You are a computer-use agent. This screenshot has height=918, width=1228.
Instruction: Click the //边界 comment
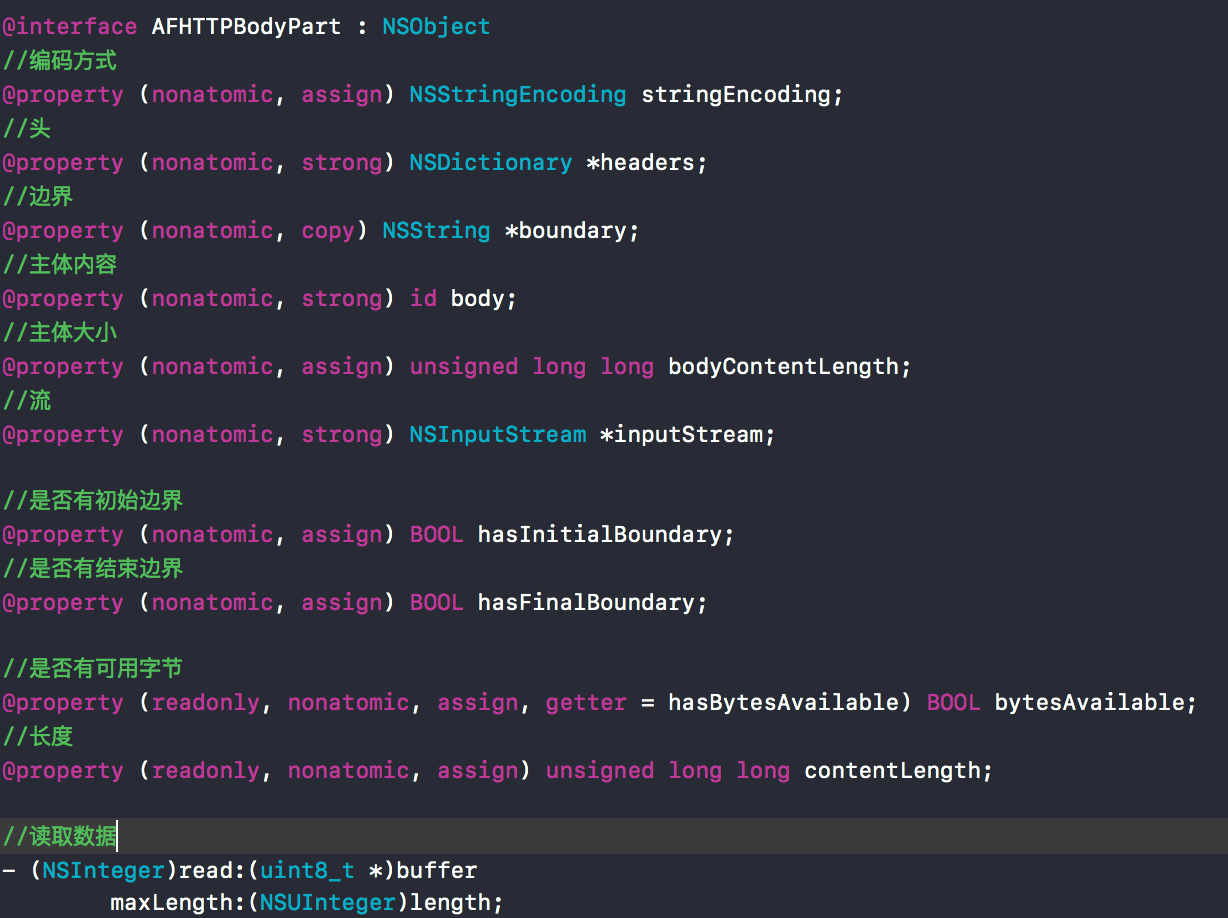37,196
